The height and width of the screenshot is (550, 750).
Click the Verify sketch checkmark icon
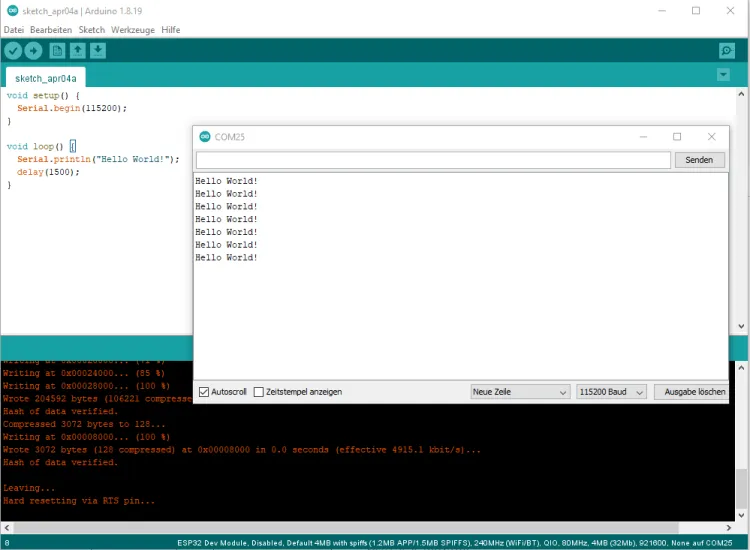pos(13,51)
